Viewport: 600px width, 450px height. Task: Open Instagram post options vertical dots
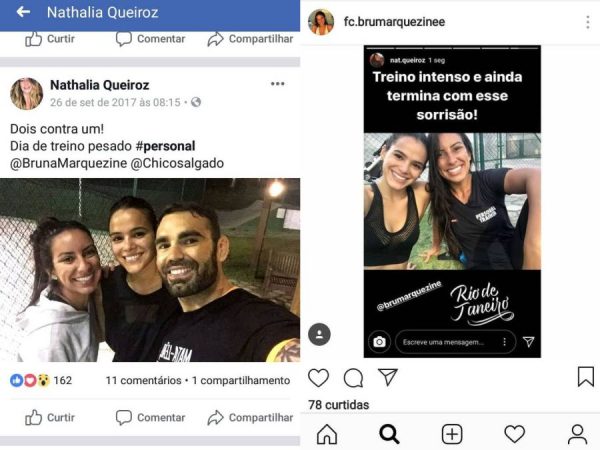[588, 22]
